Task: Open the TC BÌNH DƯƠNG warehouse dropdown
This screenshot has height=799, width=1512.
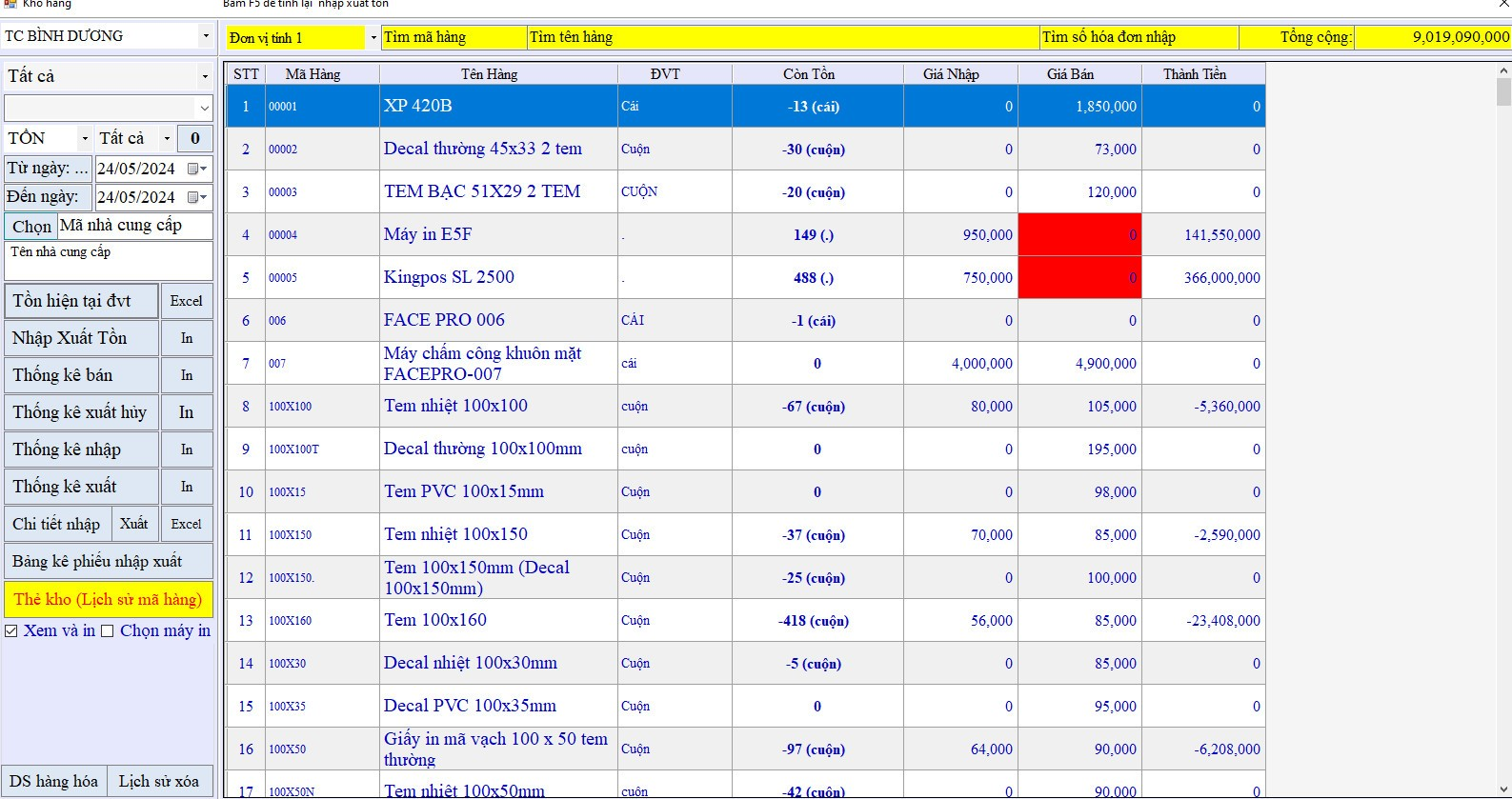Action: point(206,36)
